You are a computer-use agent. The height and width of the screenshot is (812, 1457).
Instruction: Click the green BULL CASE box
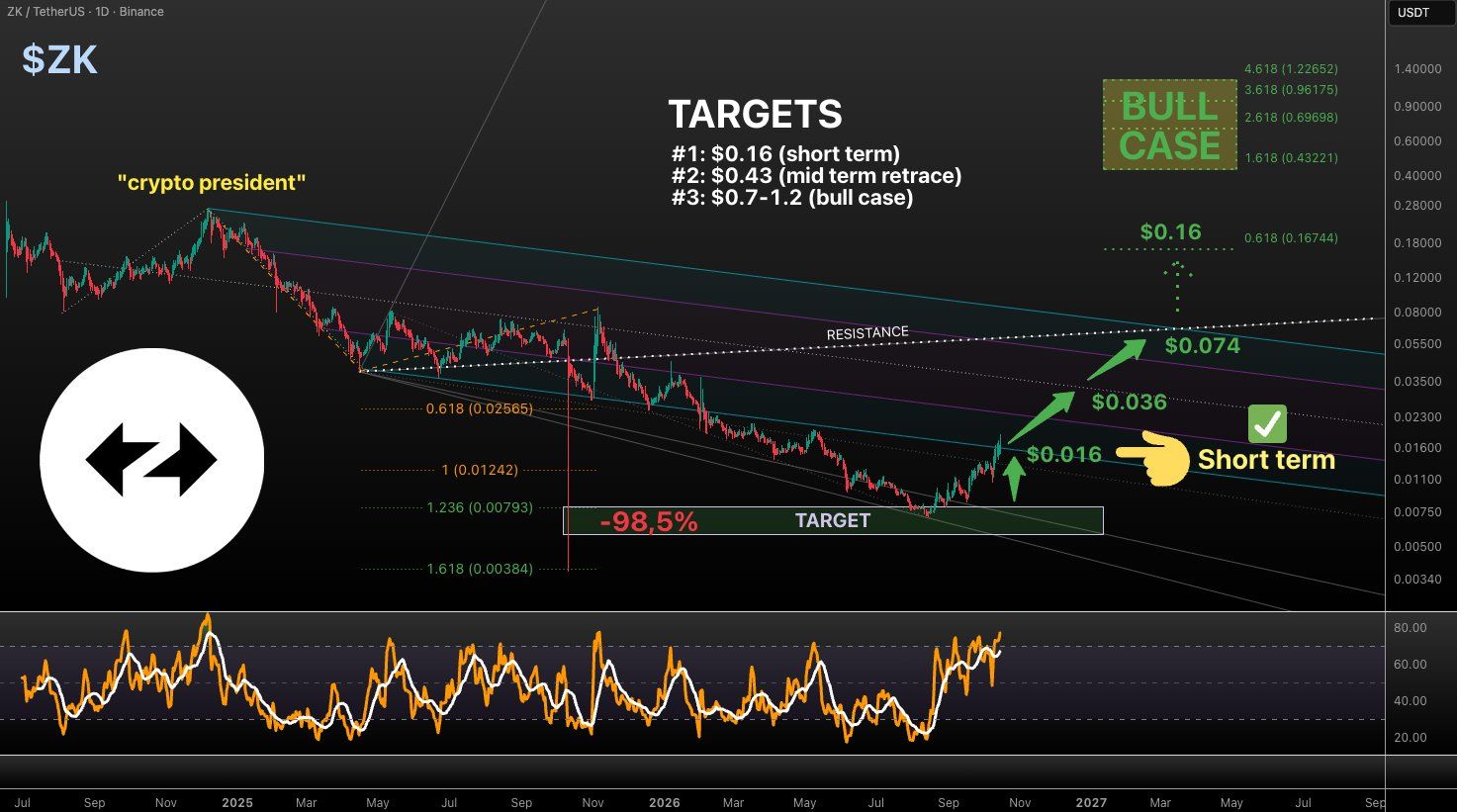1169,126
